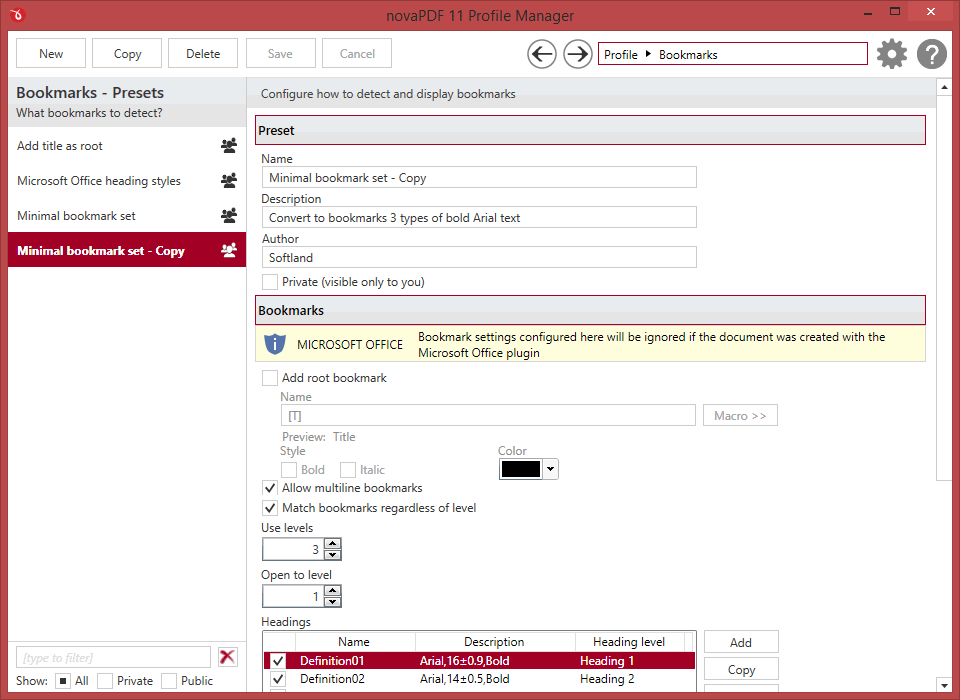The width and height of the screenshot is (960, 700).
Task: Click the Author input field
Action: pos(479,257)
